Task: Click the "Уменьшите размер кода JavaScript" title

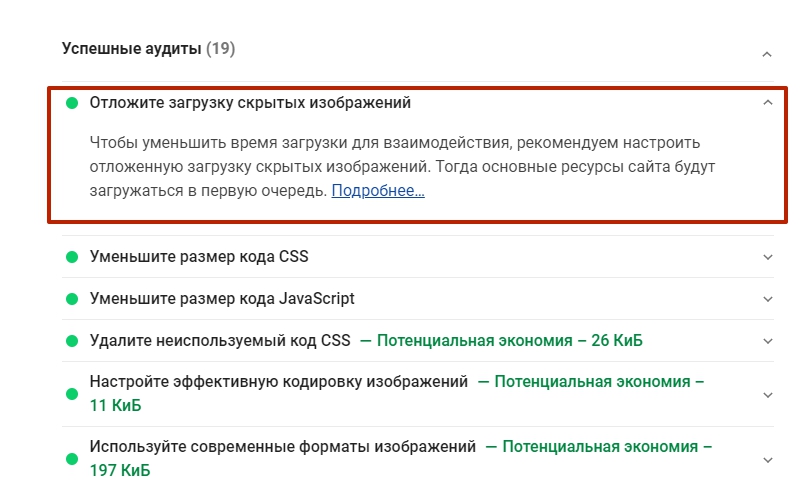Action: click(222, 299)
